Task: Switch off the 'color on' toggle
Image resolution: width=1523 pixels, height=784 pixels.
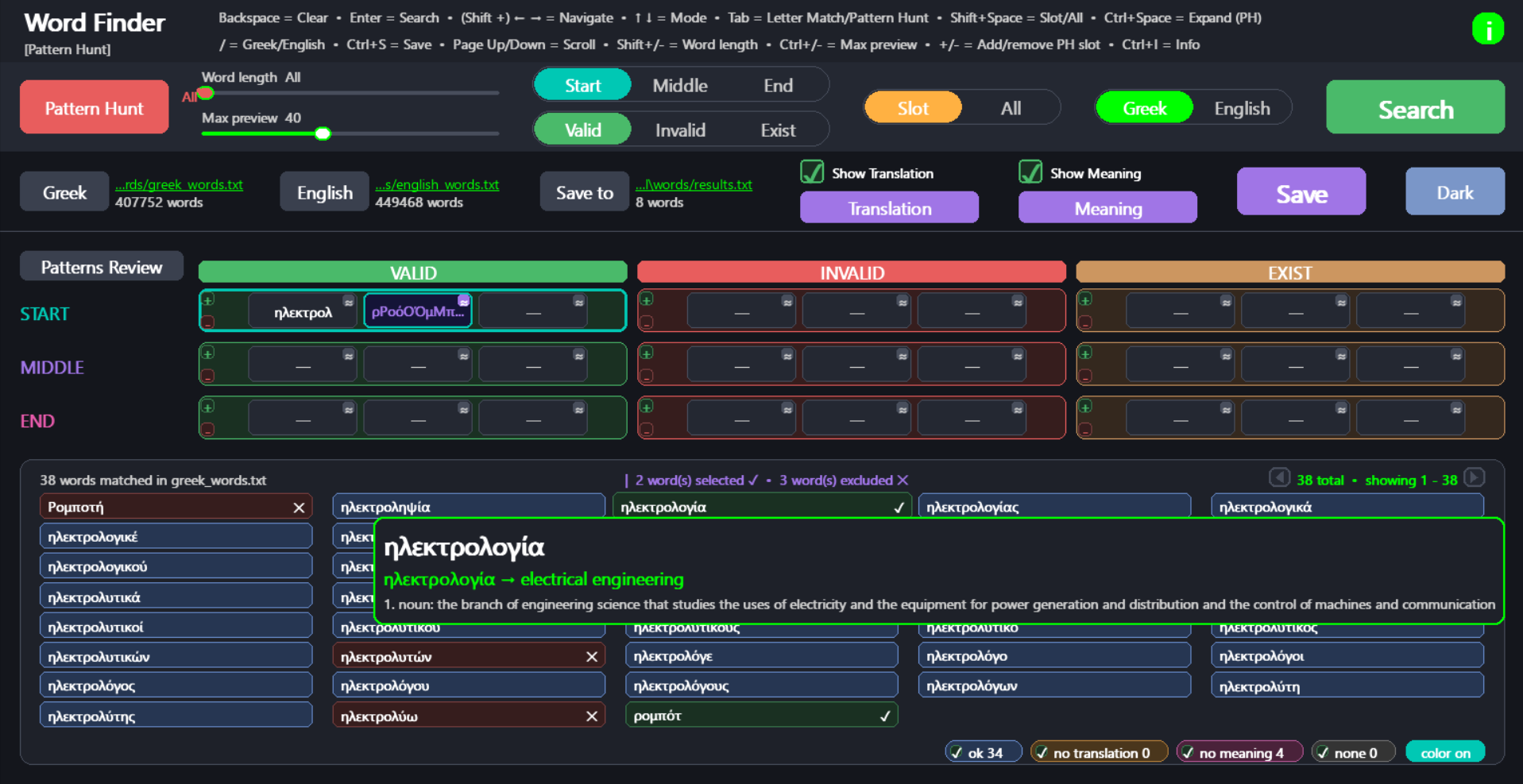Action: (x=1445, y=752)
